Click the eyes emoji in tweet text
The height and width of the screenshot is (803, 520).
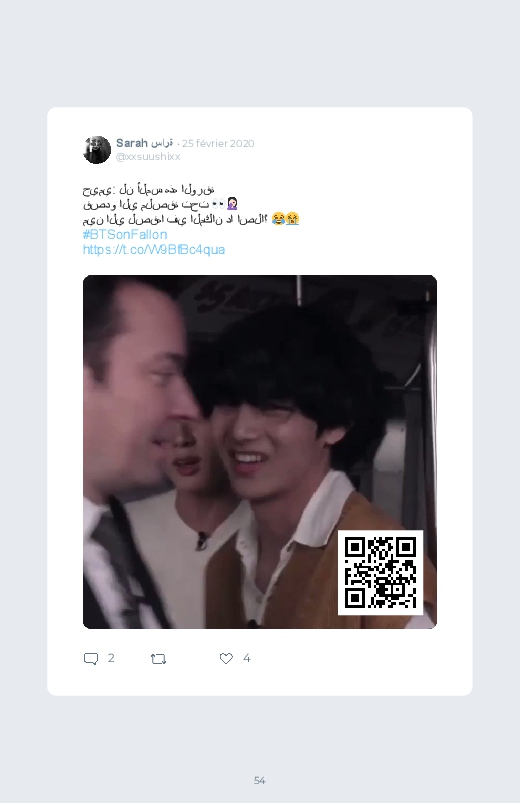tap(218, 204)
